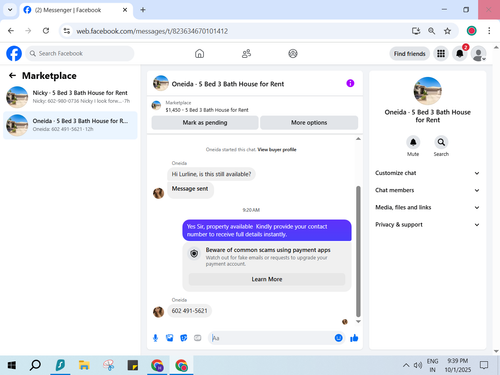Click listing thumbnail in right info panel
Image resolution: width=500 pixels, height=375 pixels.
(427, 91)
